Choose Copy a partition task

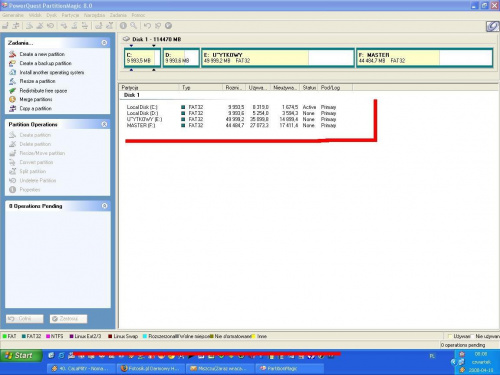coord(35,108)
